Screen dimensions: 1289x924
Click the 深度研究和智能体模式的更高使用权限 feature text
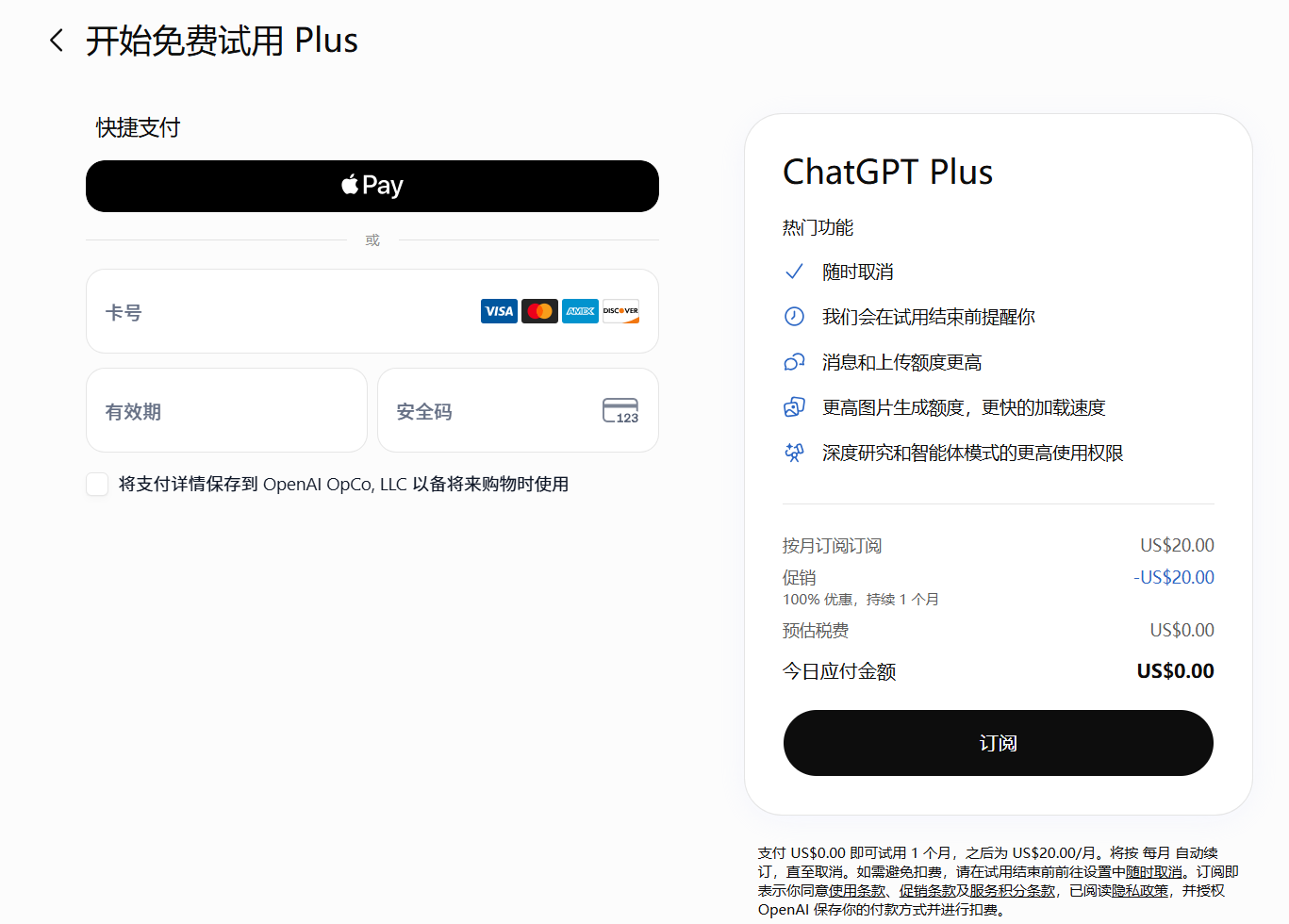[x=973, y=453]
